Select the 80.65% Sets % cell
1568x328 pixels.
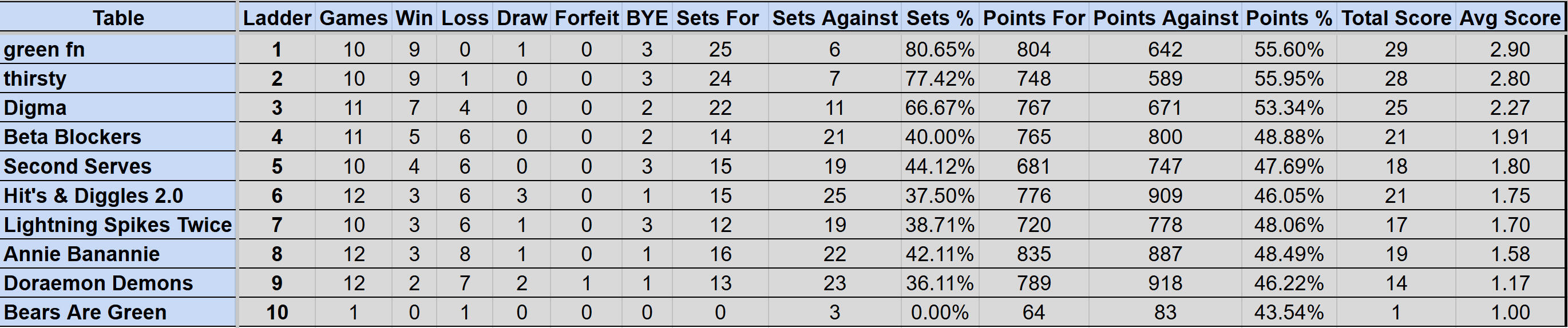[939, 49]
